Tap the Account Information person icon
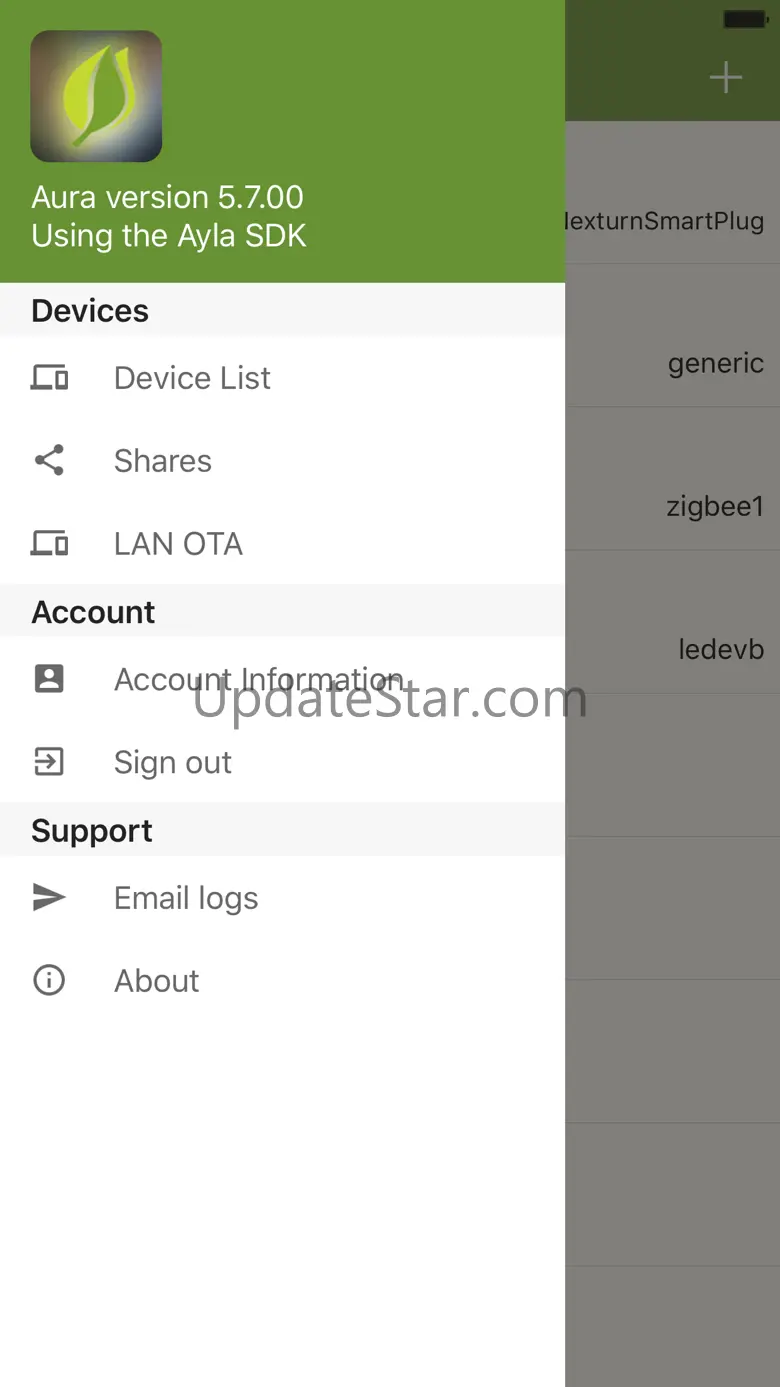The image size is (780, 1387). point(49,679)
